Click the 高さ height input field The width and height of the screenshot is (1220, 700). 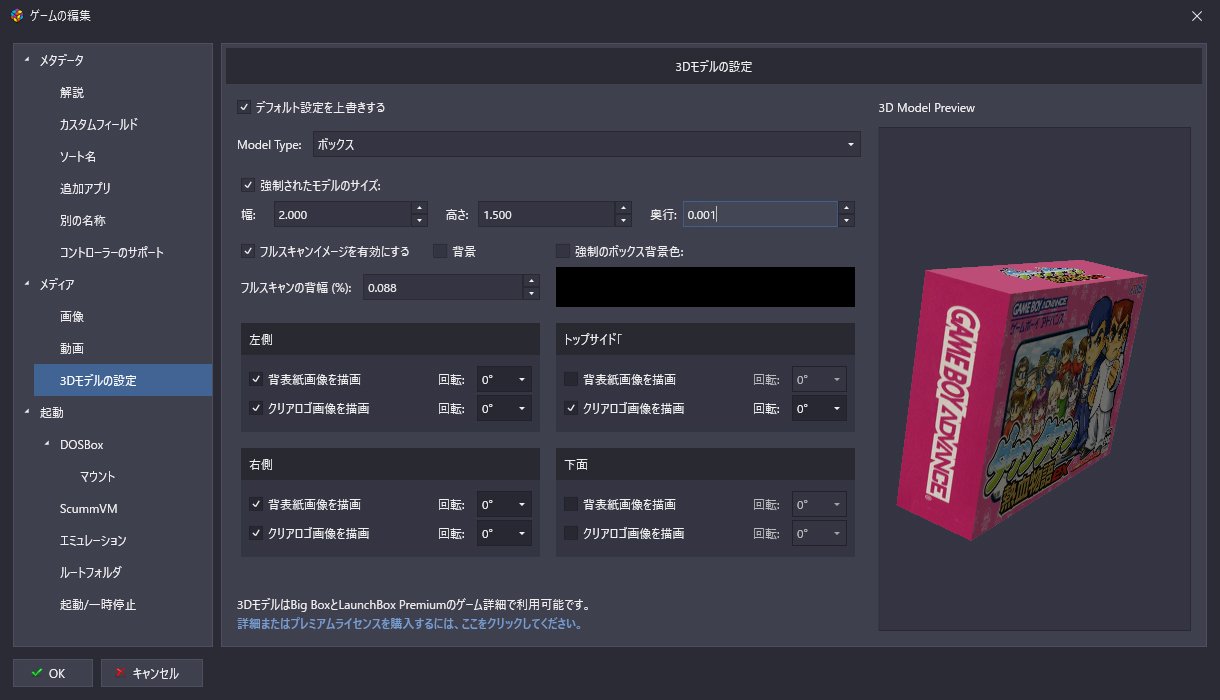point(546,214)
